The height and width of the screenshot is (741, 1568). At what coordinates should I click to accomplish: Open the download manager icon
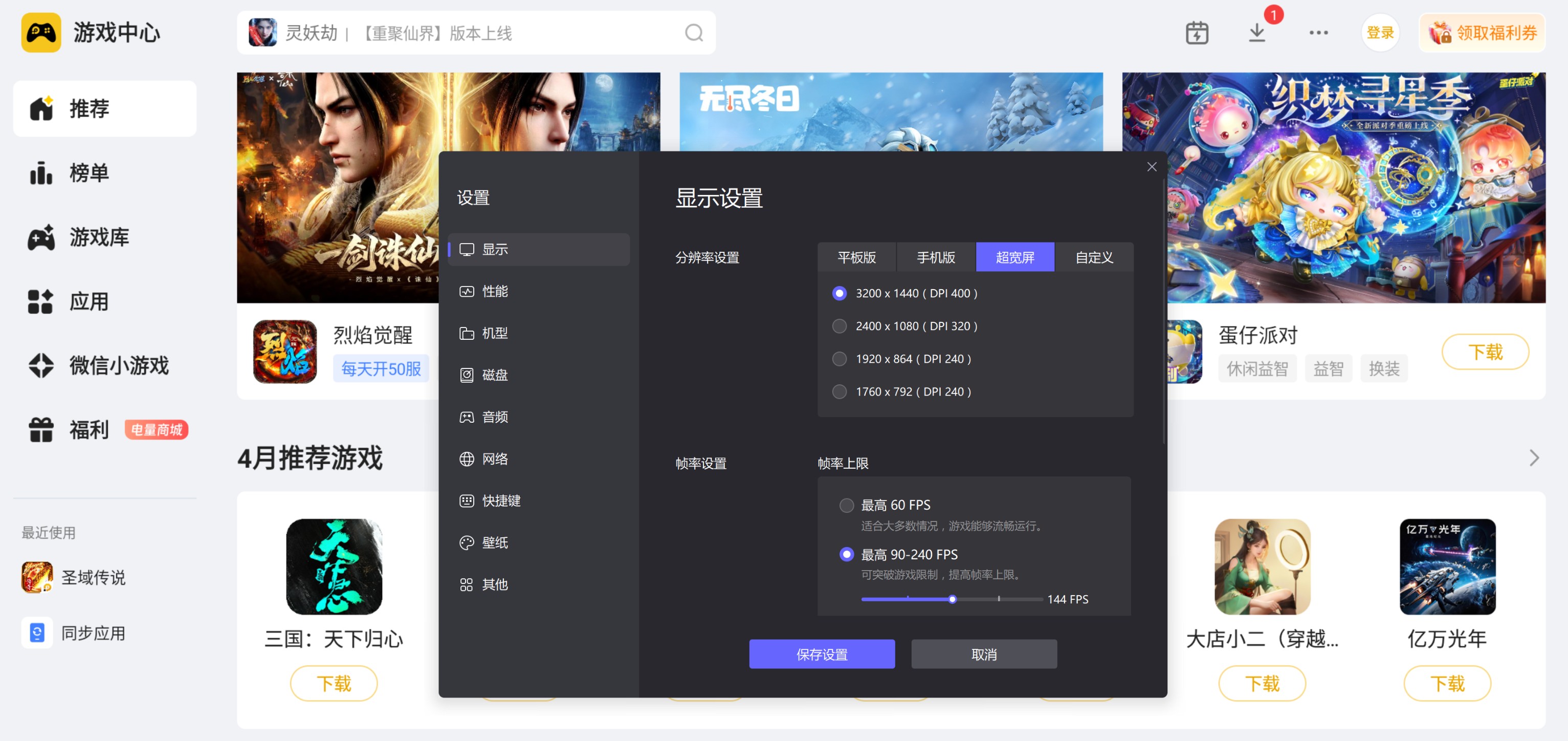(x=1257, y=33)
